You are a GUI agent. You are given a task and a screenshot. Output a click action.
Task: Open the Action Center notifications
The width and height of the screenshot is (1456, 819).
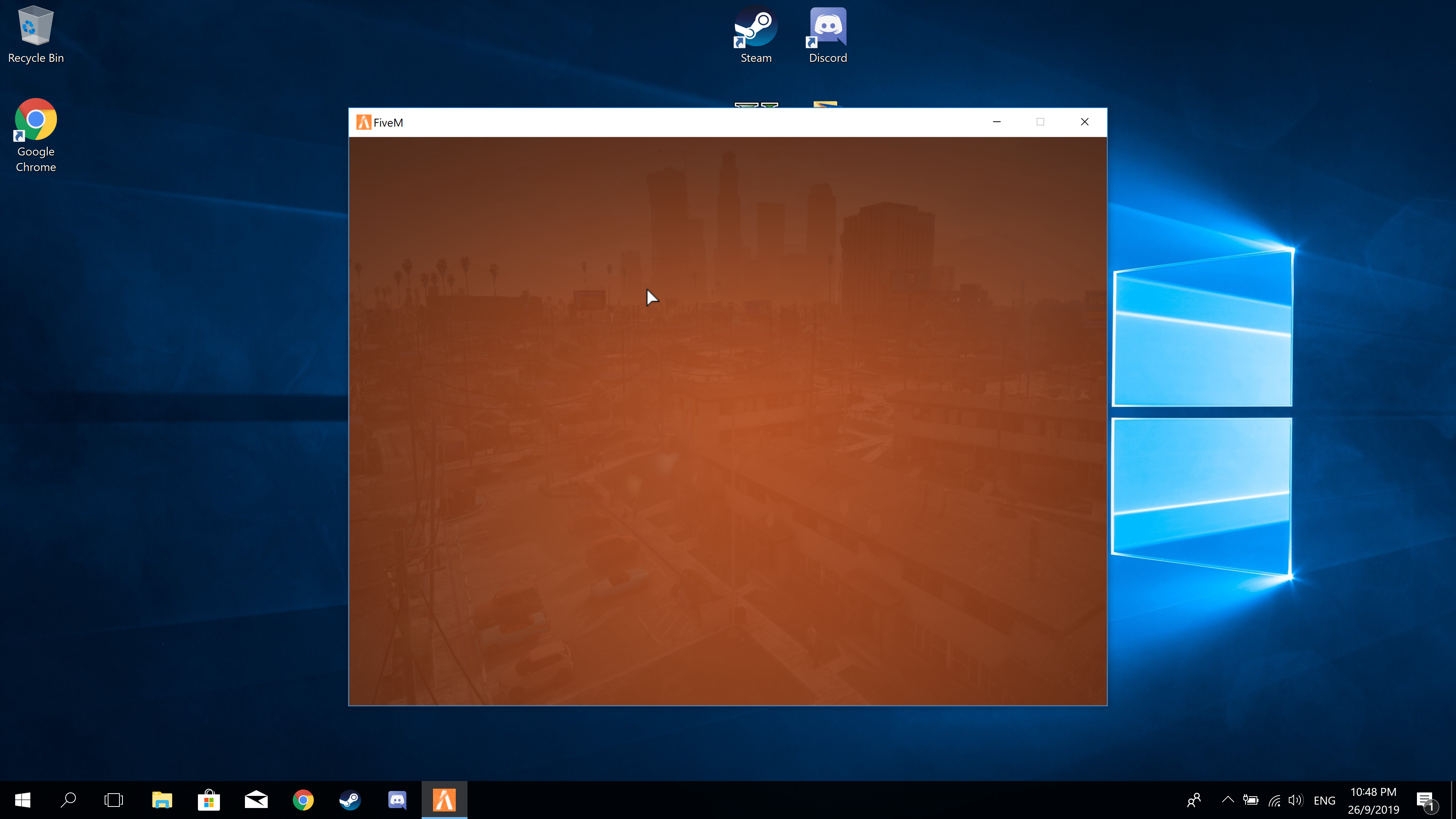click(1426, 800)
